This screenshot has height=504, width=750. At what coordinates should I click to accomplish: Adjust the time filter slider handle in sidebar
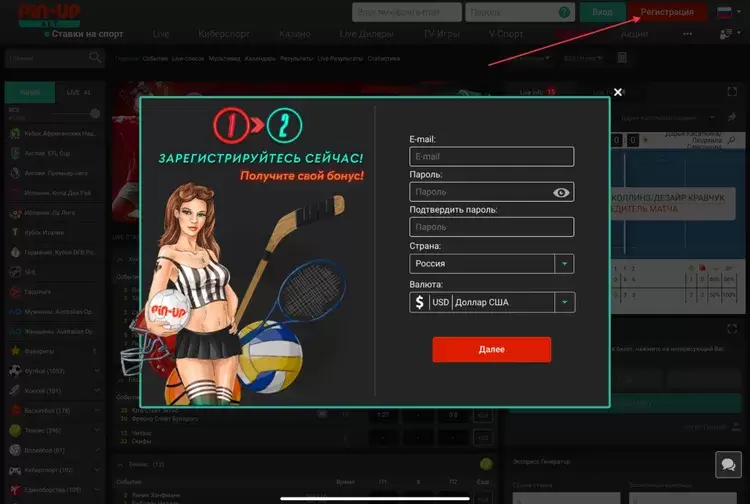pos(95,113)
